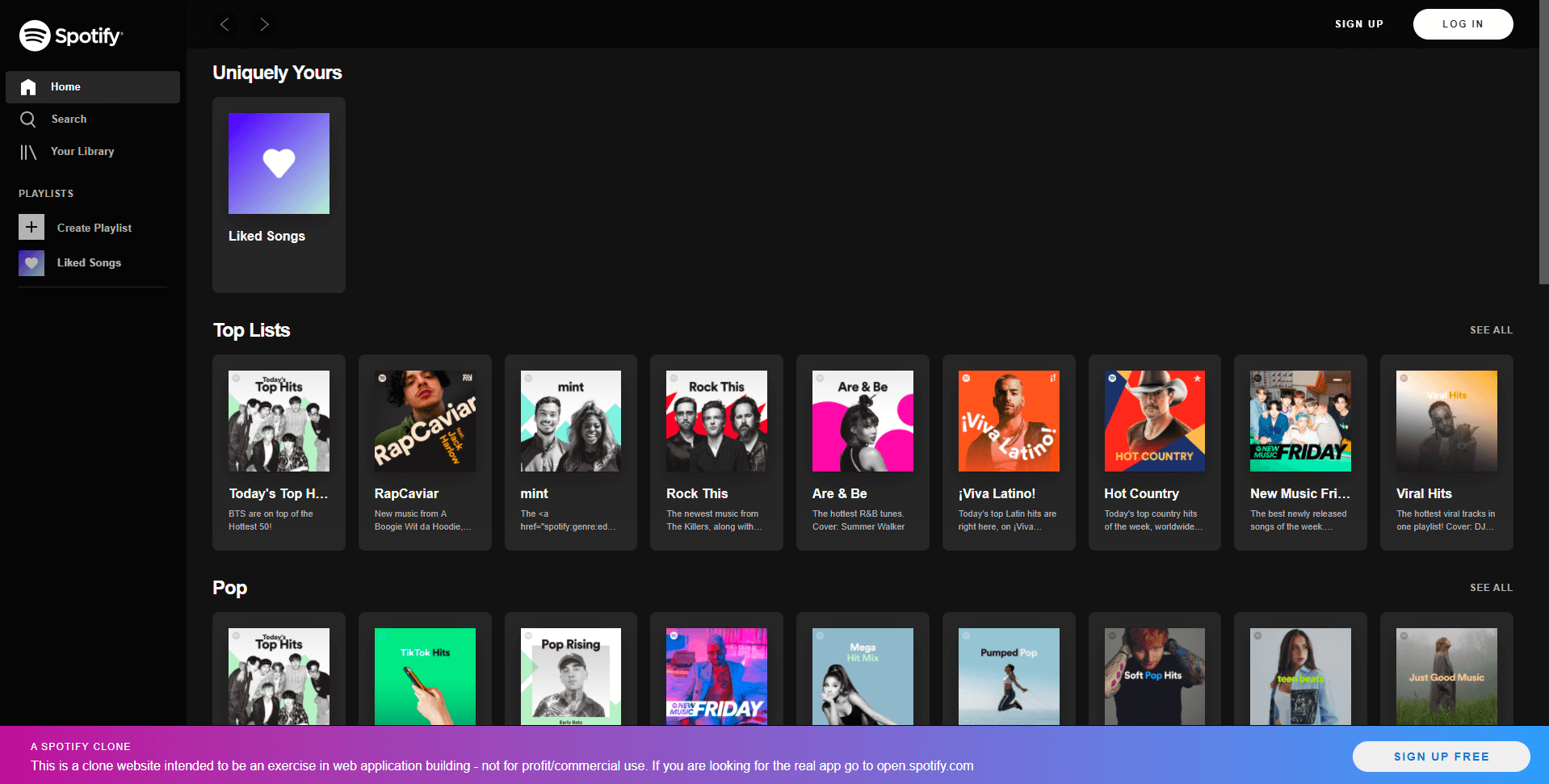Click SIGN UP in the top bar
This screenshot has width=1549, height=784.
click(x=1359, y=24)
